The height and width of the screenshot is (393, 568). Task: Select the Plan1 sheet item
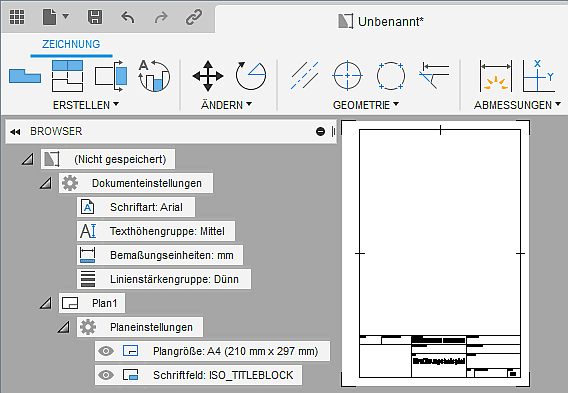tap(92, 303)
